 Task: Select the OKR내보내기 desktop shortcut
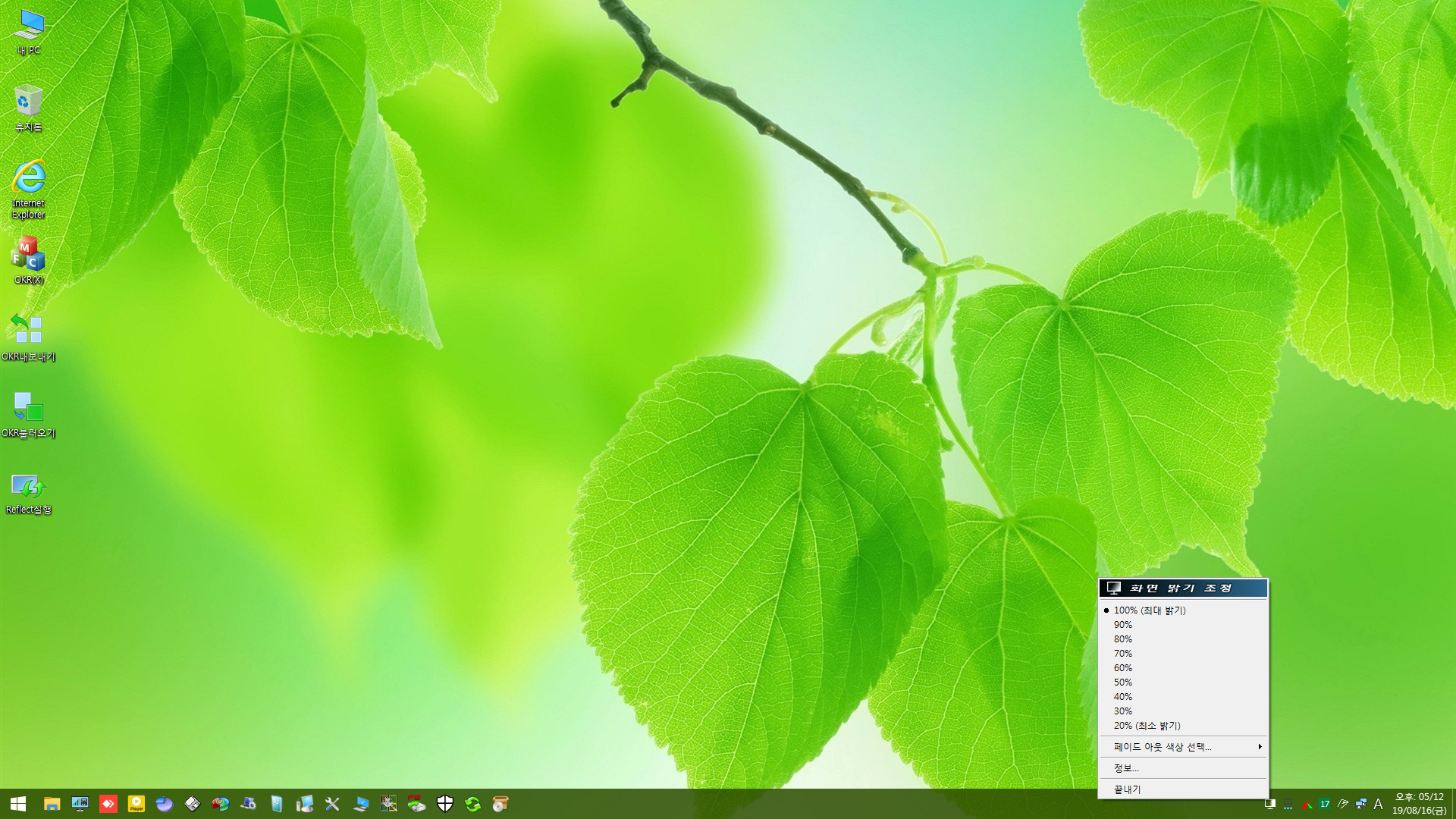point(29,337)
